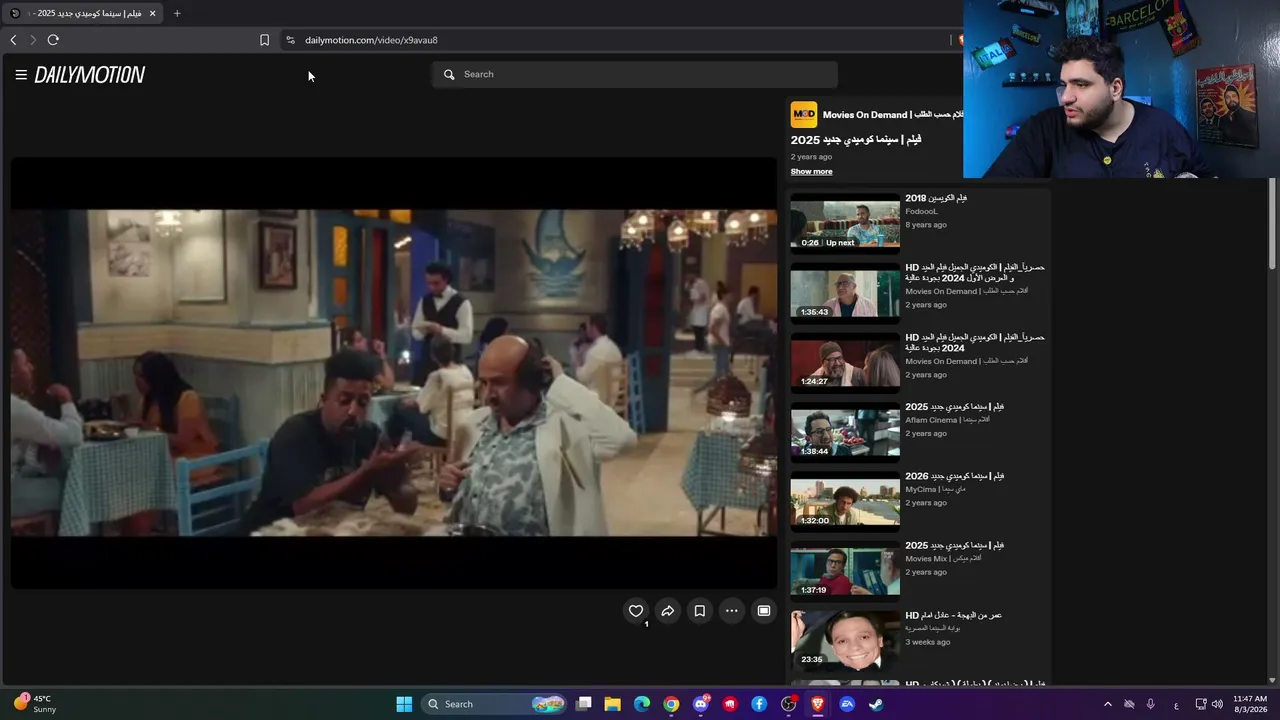The height and width of the screenshot is (720, 1280).
Task: Open File Explorer from the taskbar
Action: [x=613, y=704]
